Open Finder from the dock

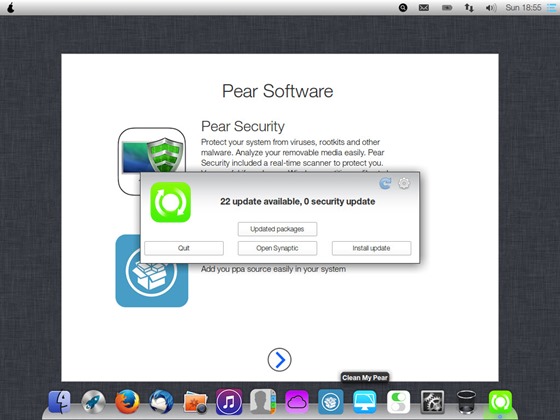tap(59, 402)
